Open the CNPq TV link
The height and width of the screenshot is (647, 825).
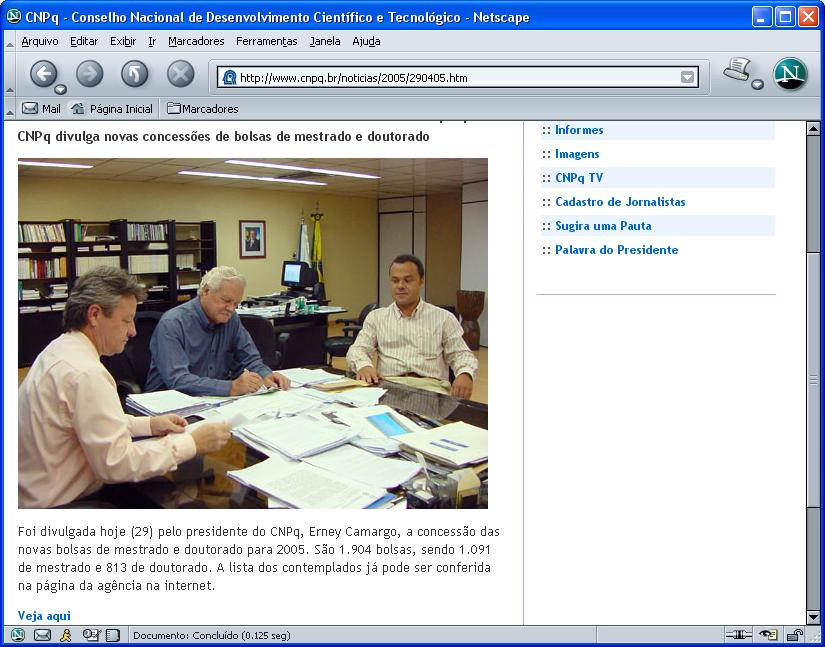click(x=579, y=178)
